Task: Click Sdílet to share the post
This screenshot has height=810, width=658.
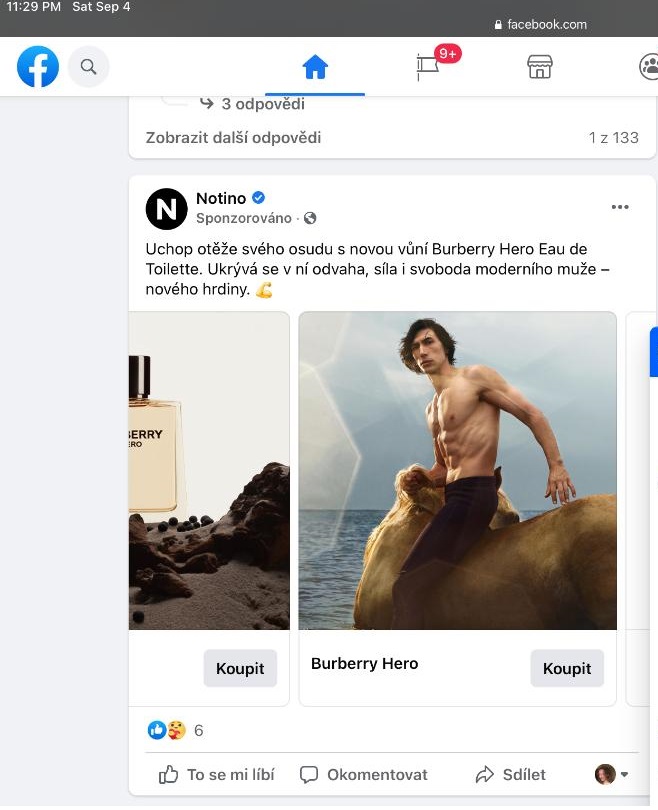Action: tap(511, 774)
